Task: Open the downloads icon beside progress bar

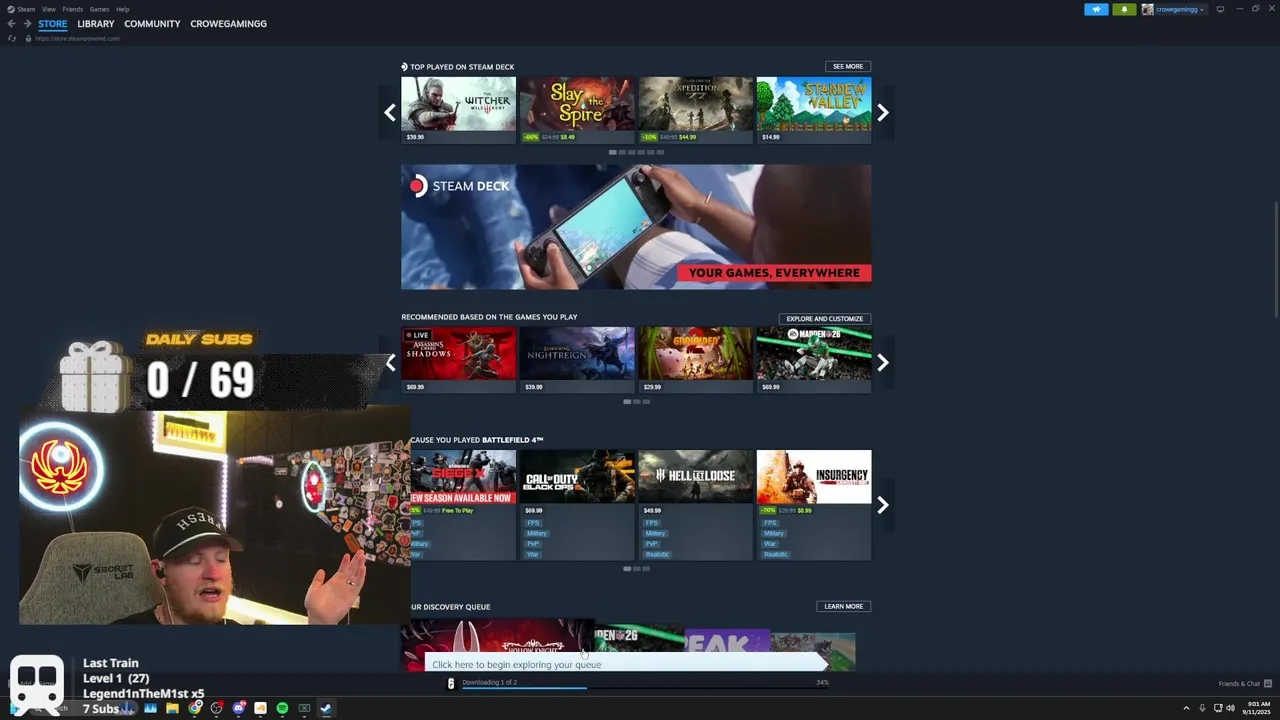Action: (x=450, y=683)
